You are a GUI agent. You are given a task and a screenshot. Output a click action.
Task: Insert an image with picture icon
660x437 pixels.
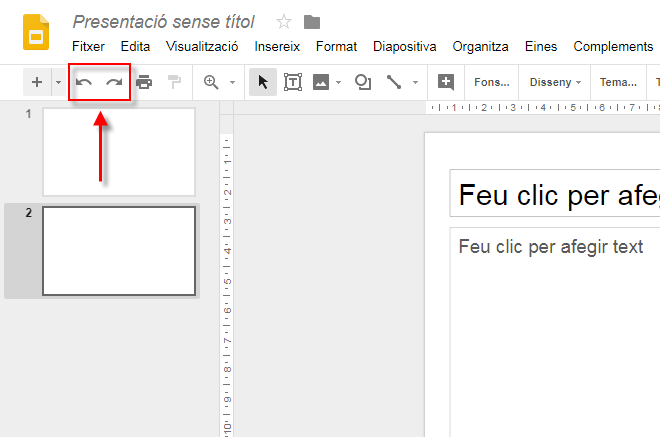click(321, 82)
